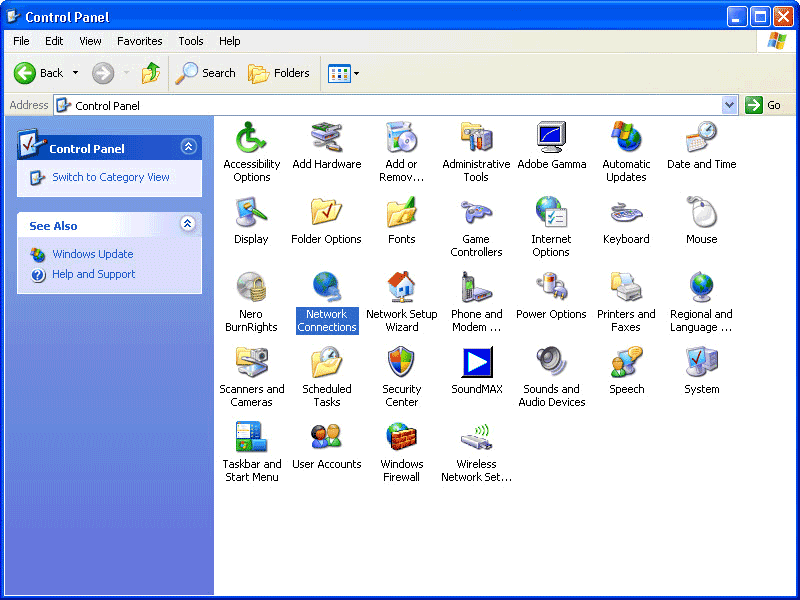This screenshot has width=800, height=600.
Task: Open the Windows Update link
Action: [x=93, y=254]
